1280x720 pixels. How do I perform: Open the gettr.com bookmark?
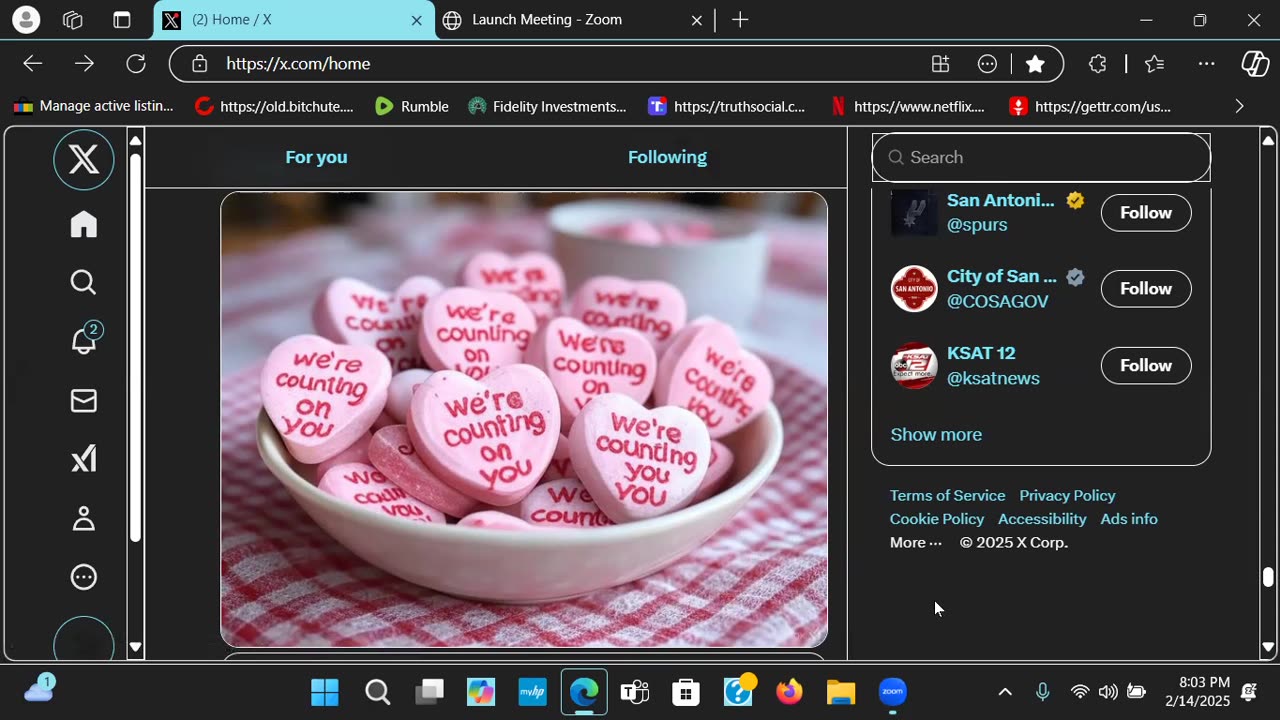[1090, 106]
